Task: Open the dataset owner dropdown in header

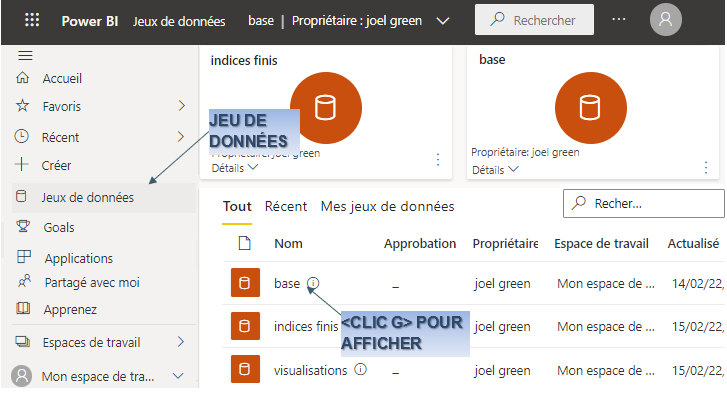Action: 443,21
